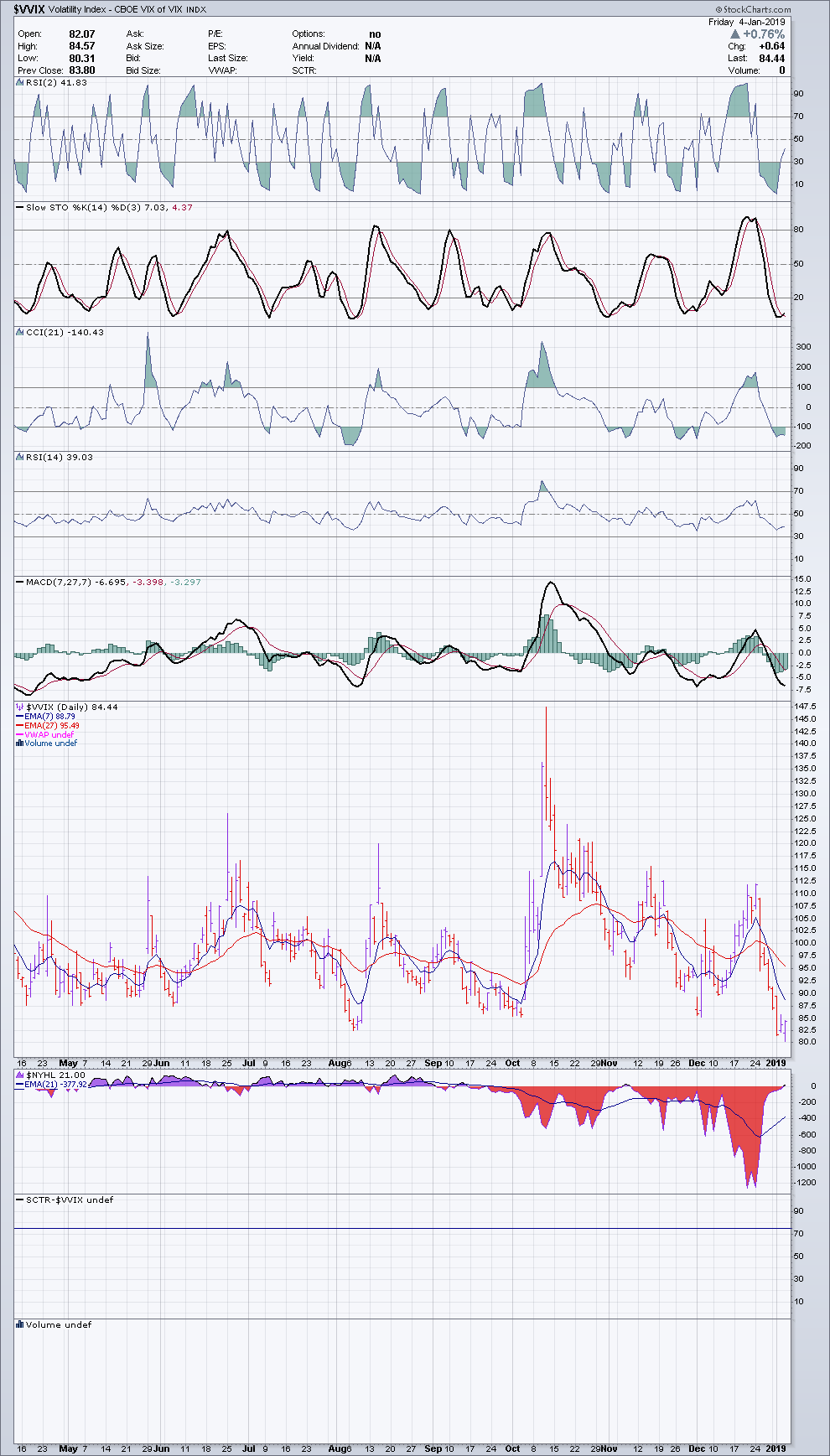Click the $VVIX Daily price bars icon
The image size is (830, 1456).
pos(19,707)
